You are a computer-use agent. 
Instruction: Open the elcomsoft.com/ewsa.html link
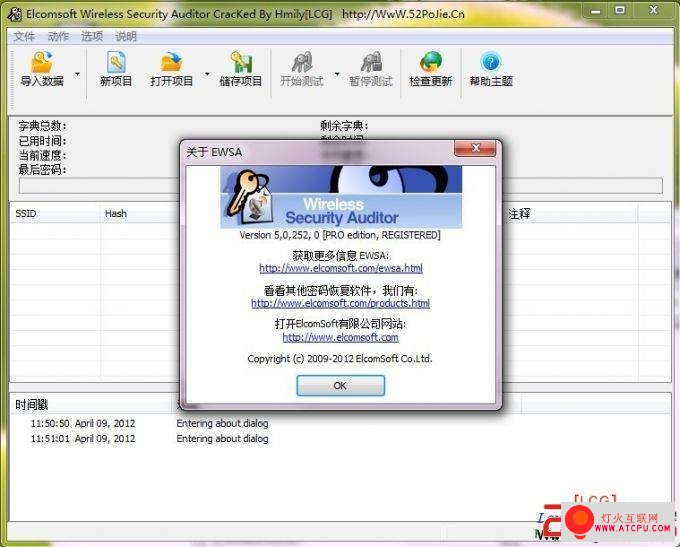click(341, 269)
